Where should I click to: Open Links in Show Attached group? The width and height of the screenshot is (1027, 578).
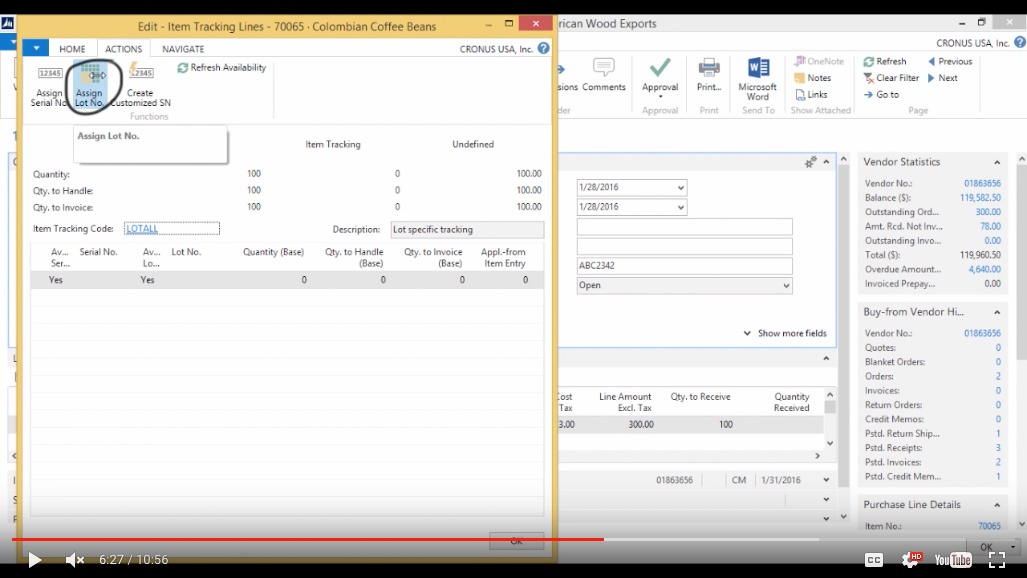811,94
